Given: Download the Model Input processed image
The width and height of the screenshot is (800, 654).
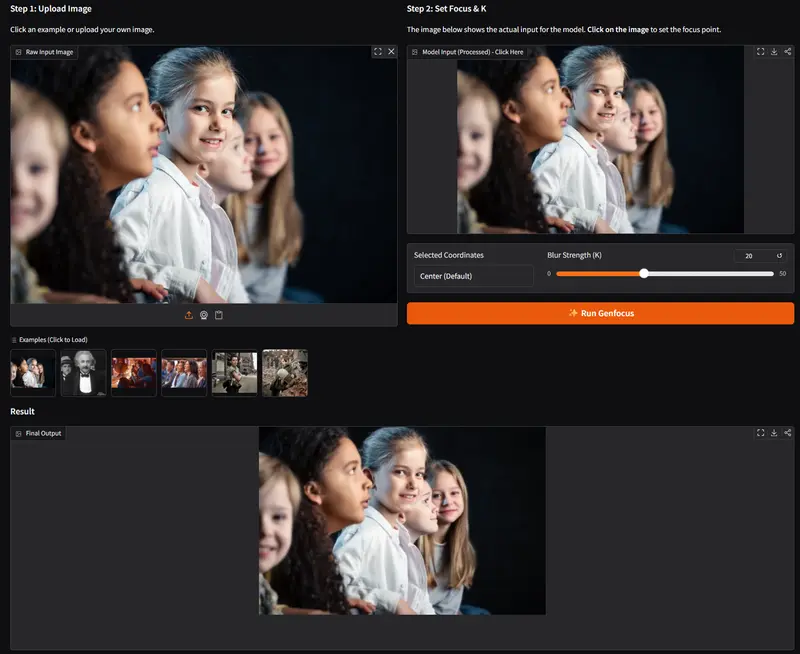Looking at the screenshot, I should pyautogui.click(x=774, y=51).
